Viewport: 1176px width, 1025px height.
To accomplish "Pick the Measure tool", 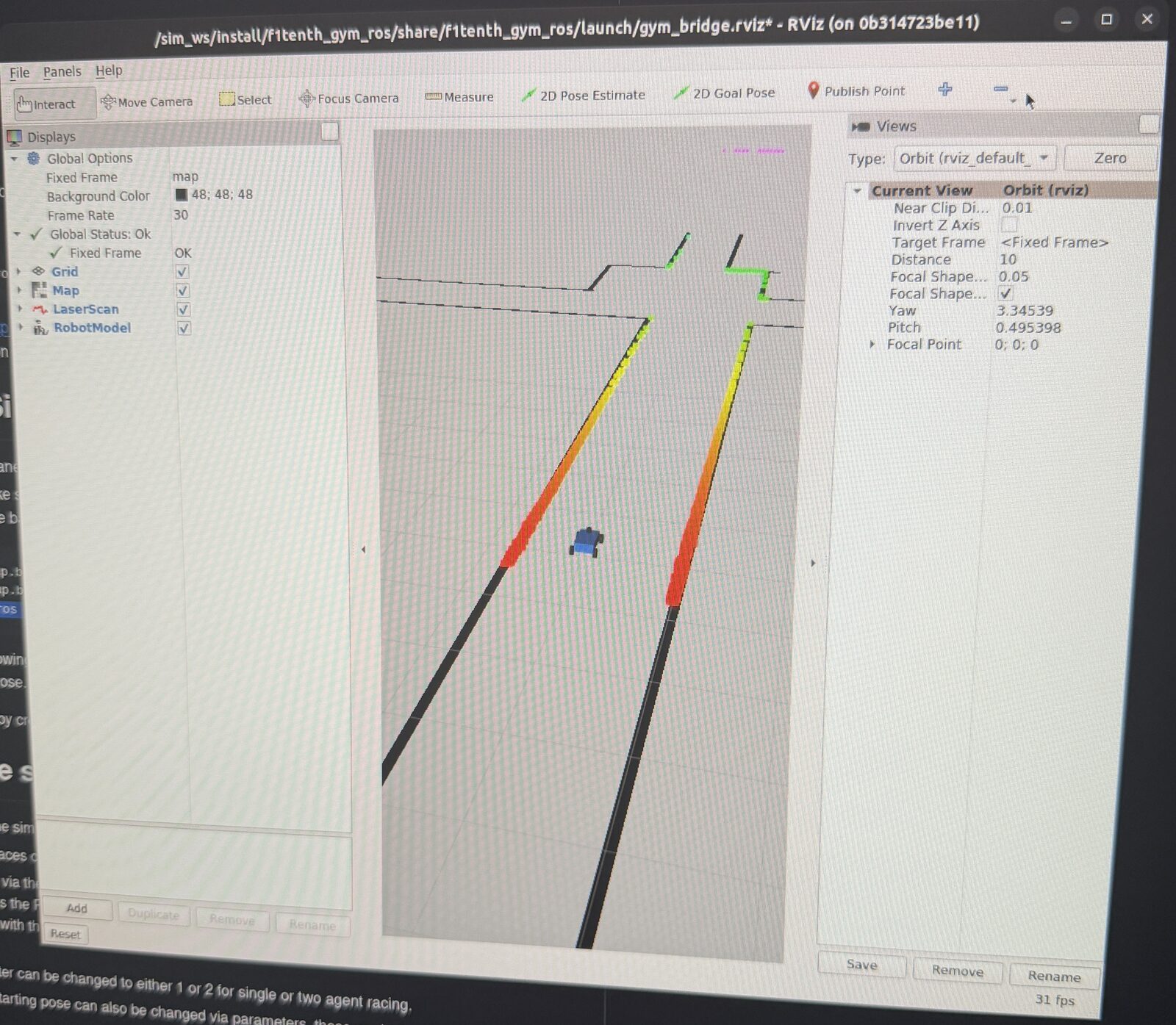I will (x=459, y=96).
